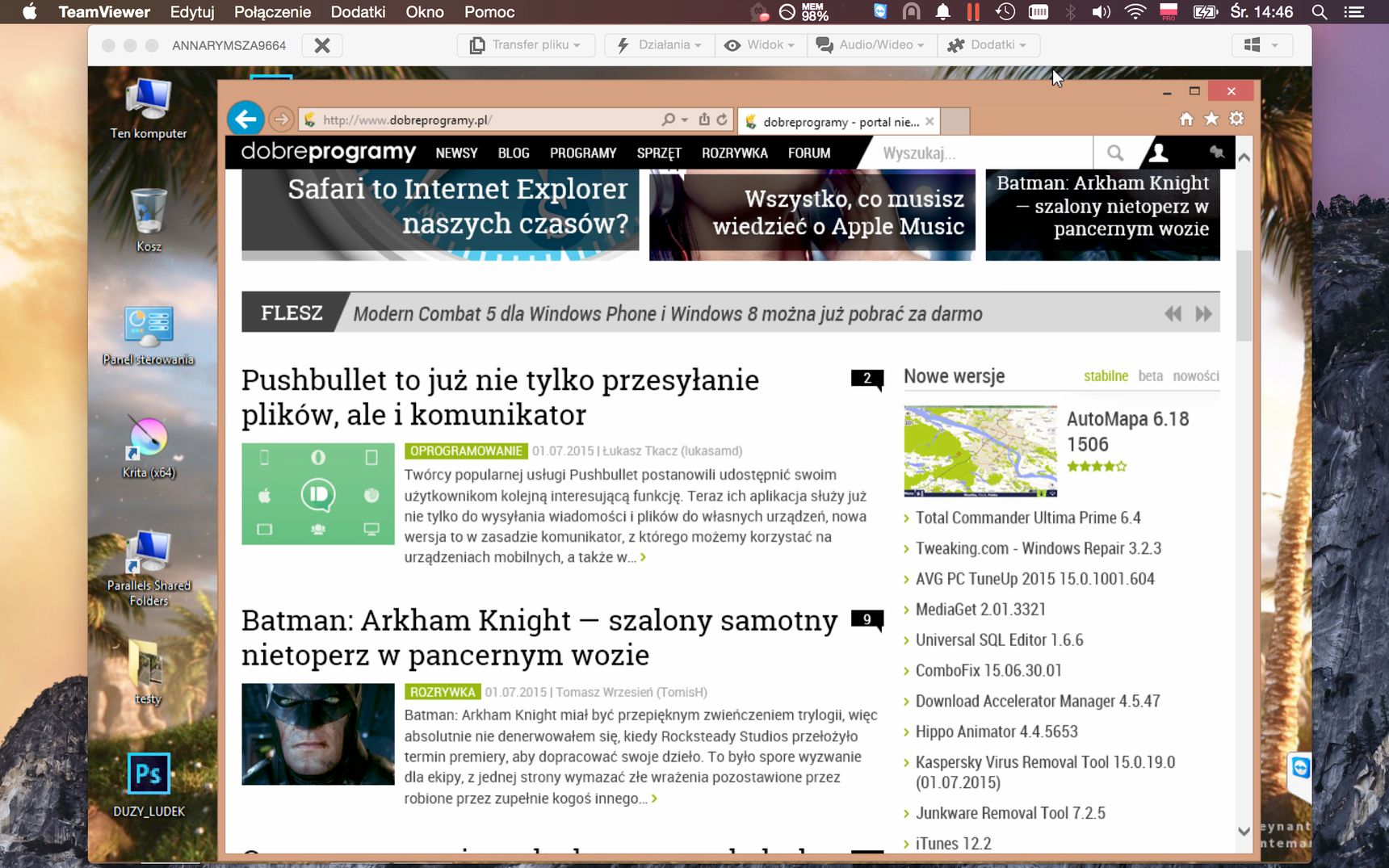Open AutoMapa map thumbnail
Screen dimensions: 1389x868
(x=980, y=451)
